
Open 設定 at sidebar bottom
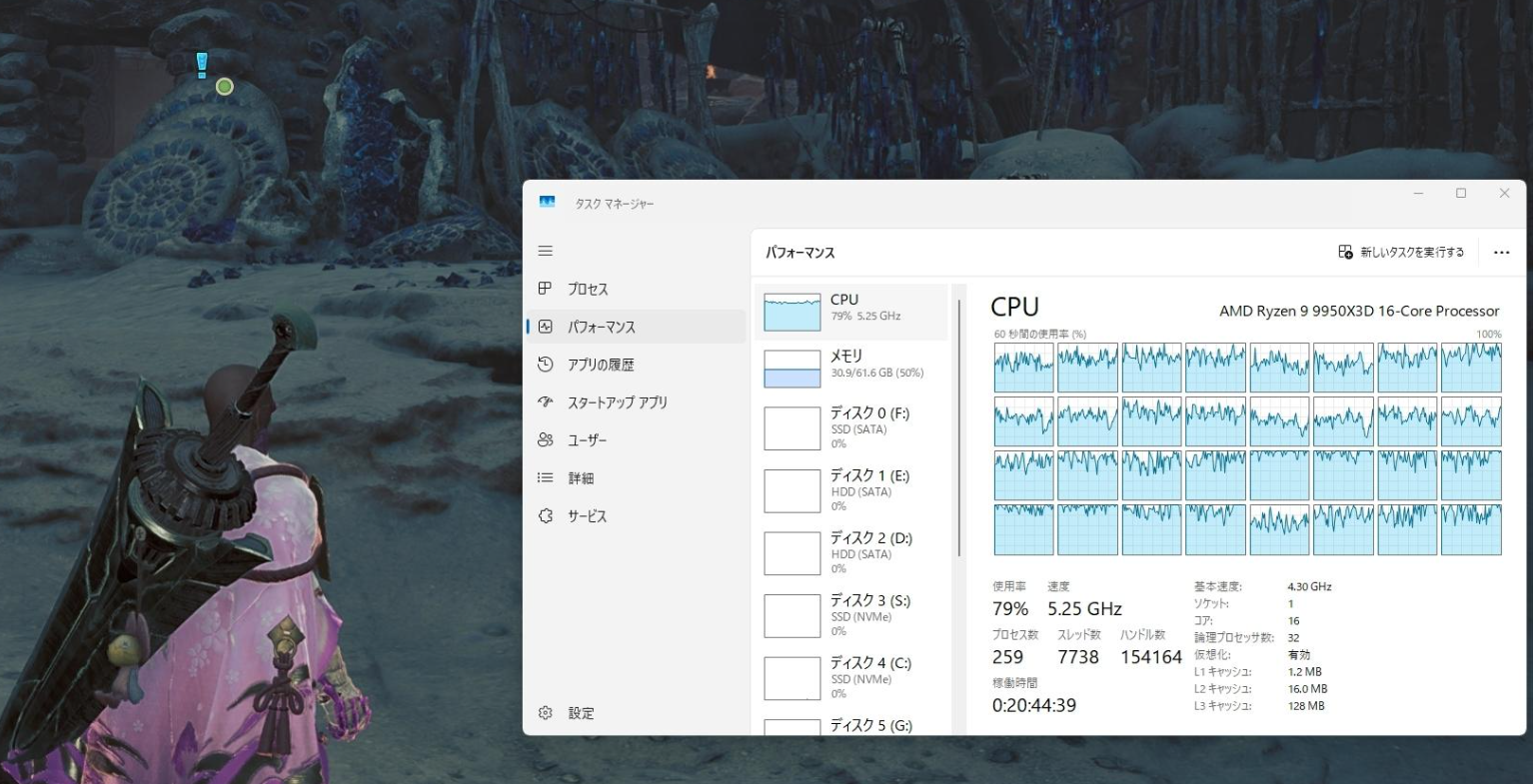pos(637,713)
